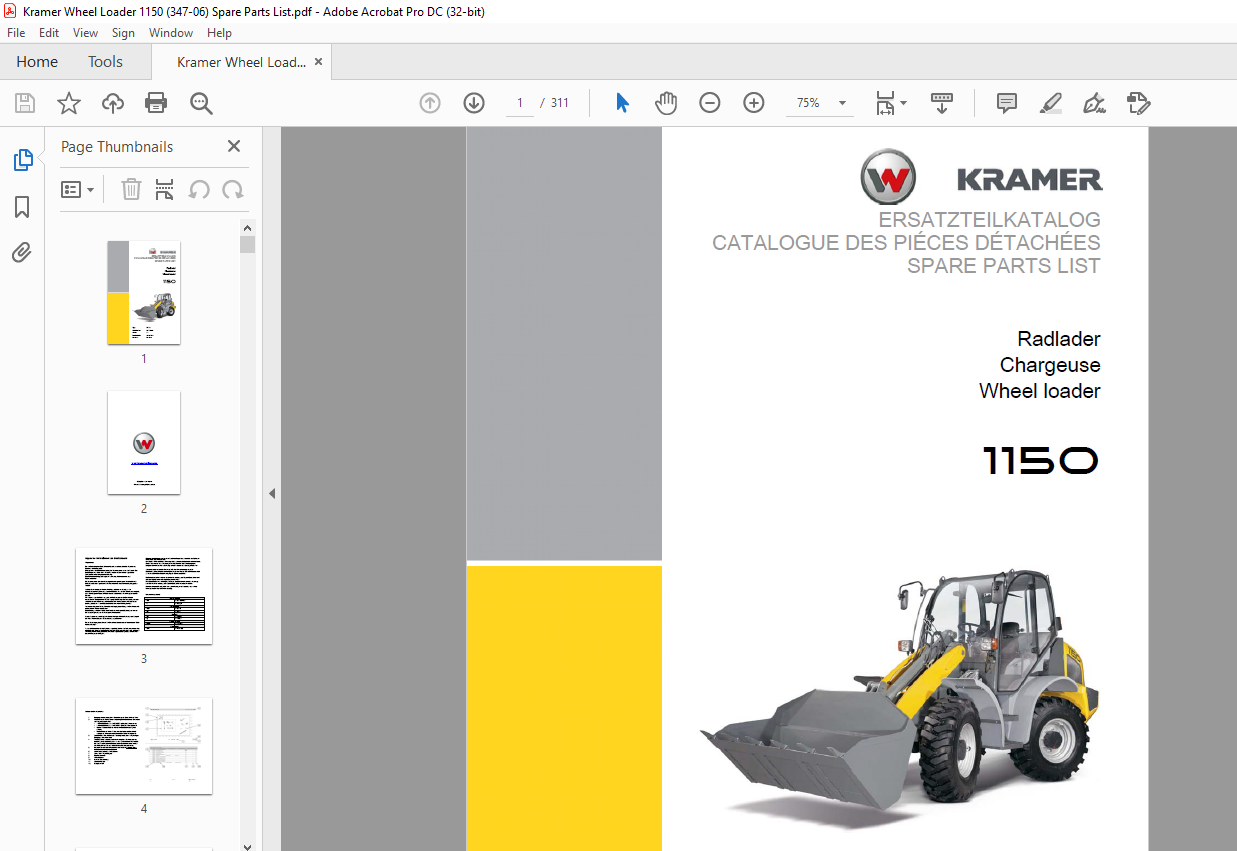This screenshot has width=1237, height=851.
Task: Bookmark with the star icon
Action: click(x=68, y=103)
